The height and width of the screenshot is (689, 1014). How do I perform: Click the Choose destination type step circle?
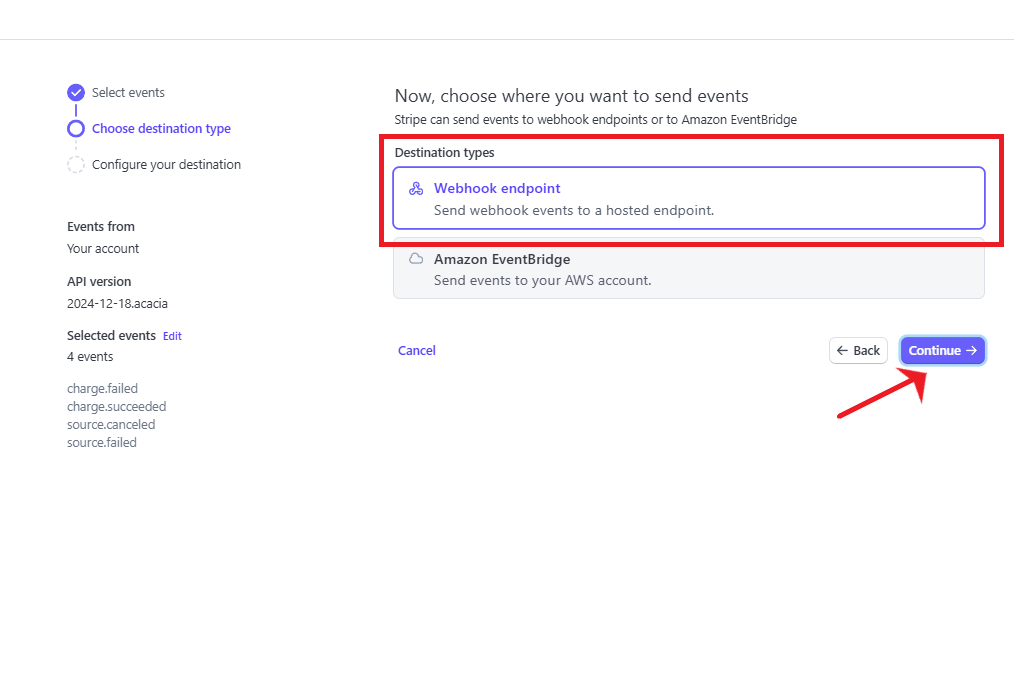pyautogui.click(x=76, y=129)
